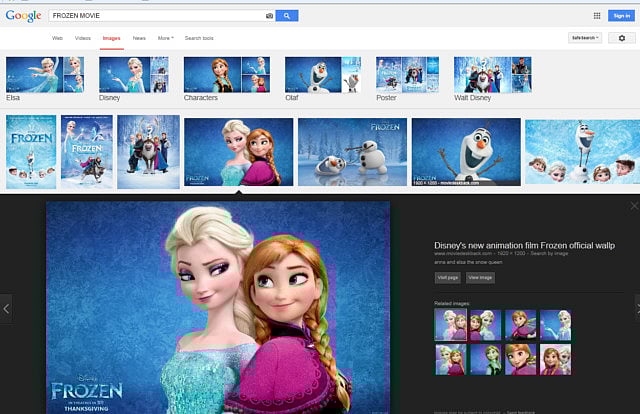The image size is (640, 414).
Task: Switch to the News tab
Action: pos(139,38)
